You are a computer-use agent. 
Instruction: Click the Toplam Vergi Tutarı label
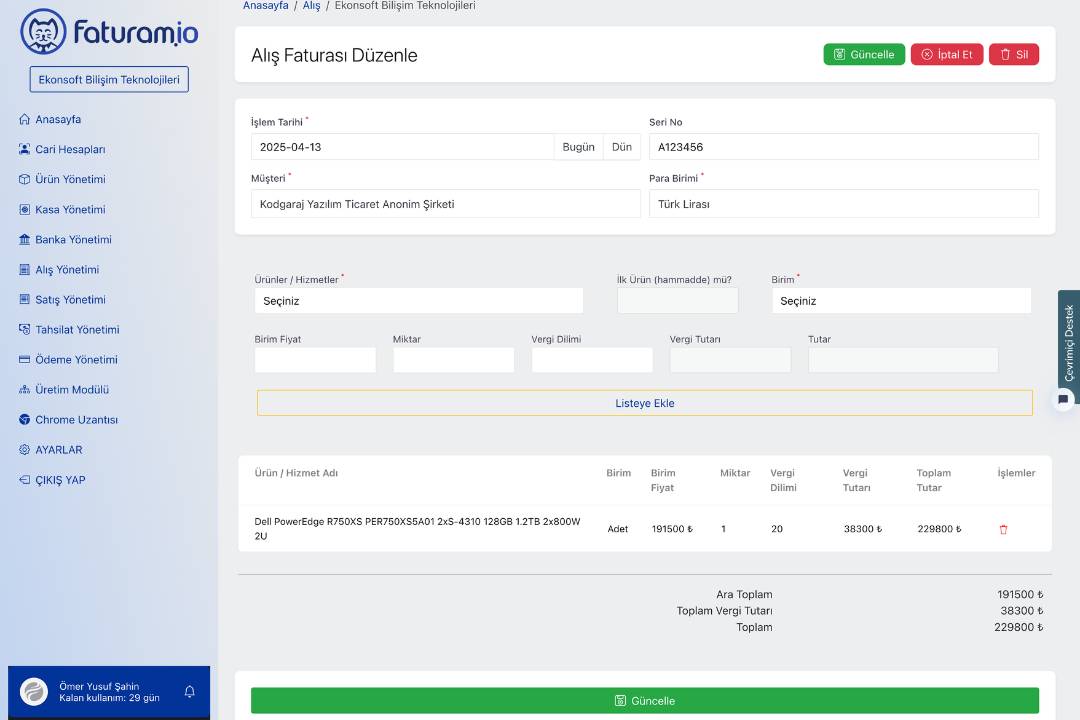click(x=724, y=610)
